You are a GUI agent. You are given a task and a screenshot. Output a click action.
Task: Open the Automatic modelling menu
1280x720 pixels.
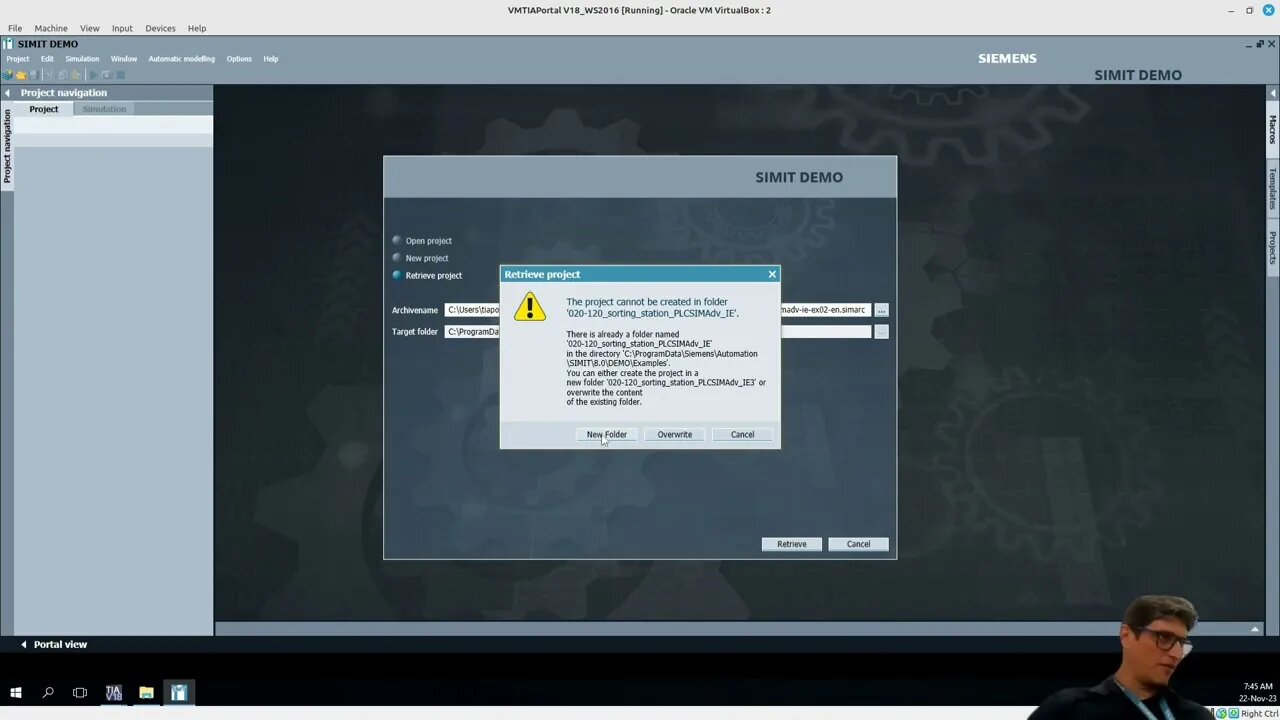[x=181, y=59]
